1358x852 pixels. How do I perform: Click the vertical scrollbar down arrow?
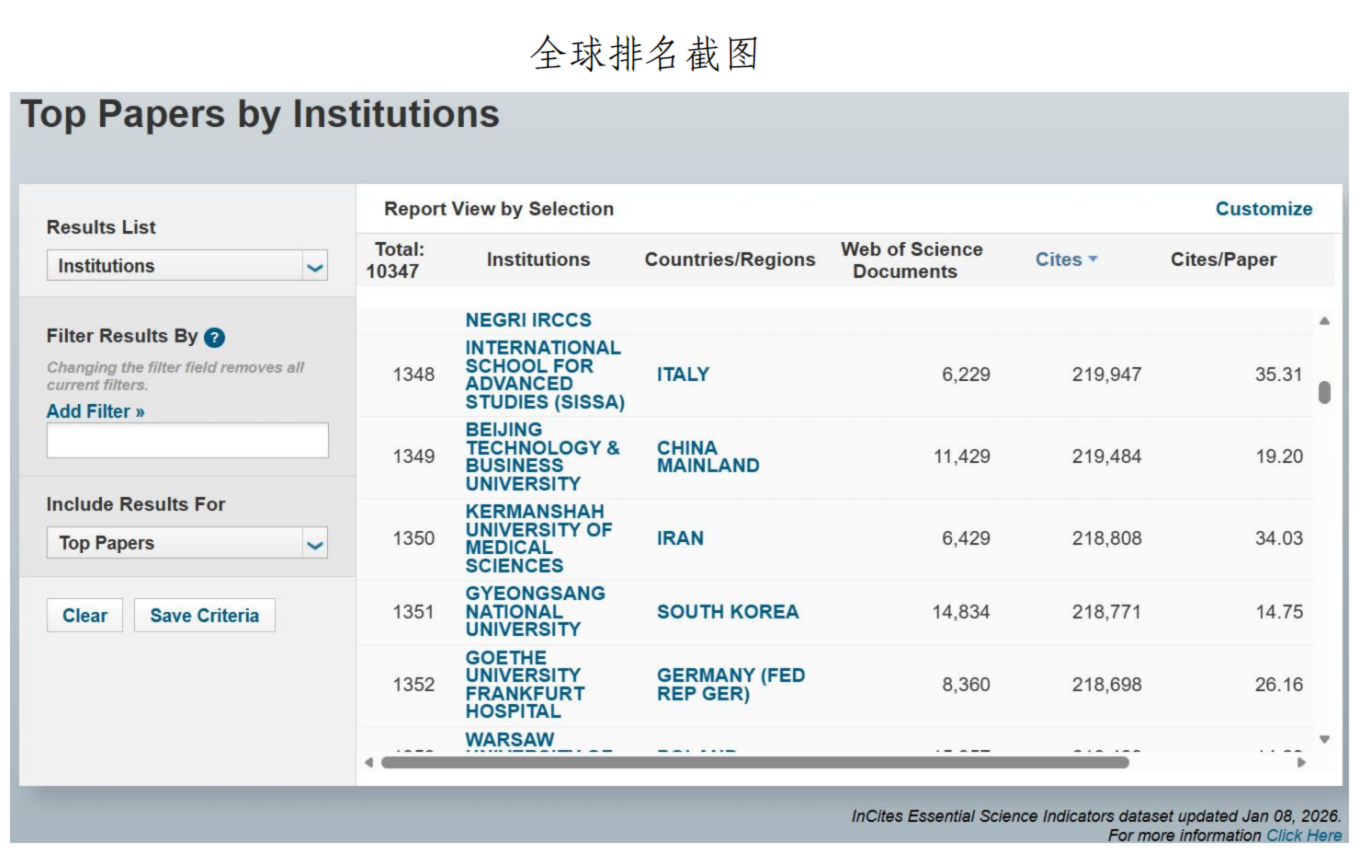click(1324, 740)
